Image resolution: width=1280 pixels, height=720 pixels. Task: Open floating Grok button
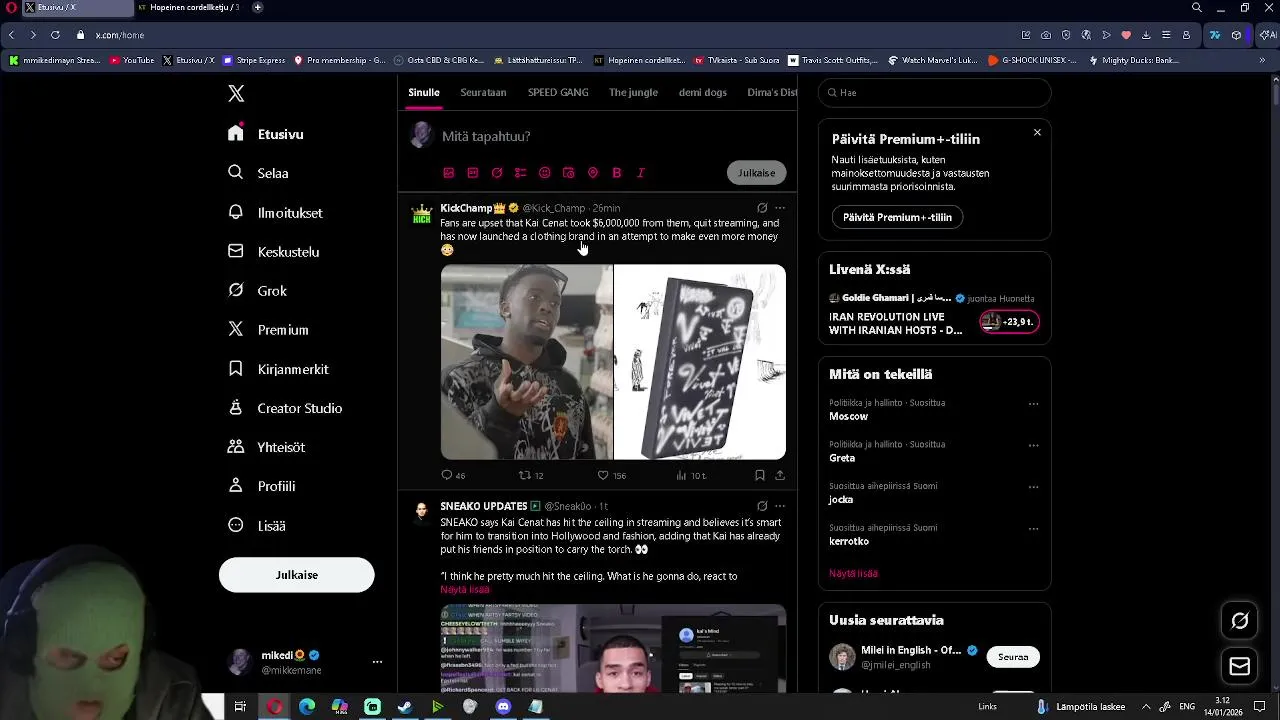tap(1240, 621)
